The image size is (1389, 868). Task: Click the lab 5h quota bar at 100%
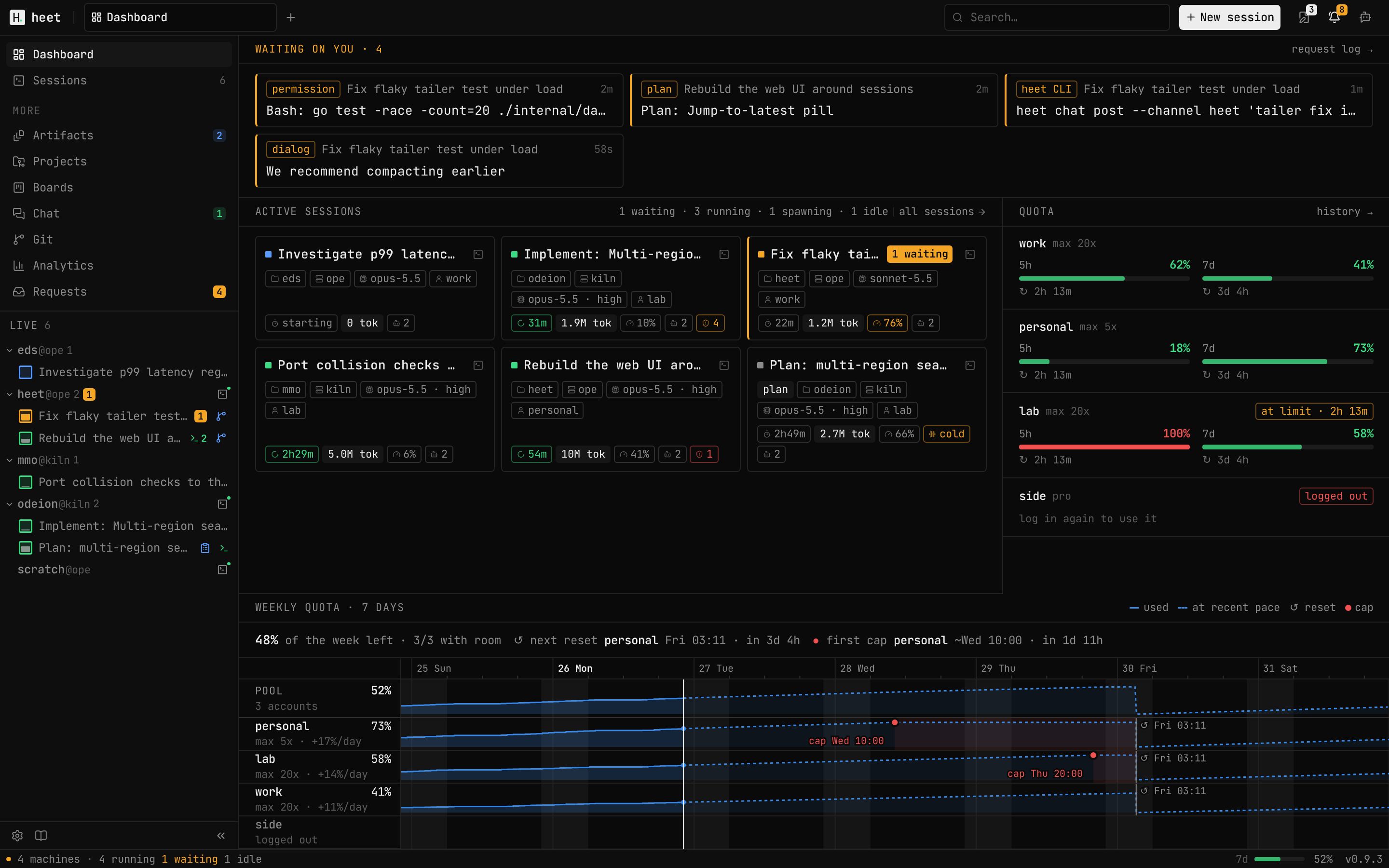(x=1104, y=447)
